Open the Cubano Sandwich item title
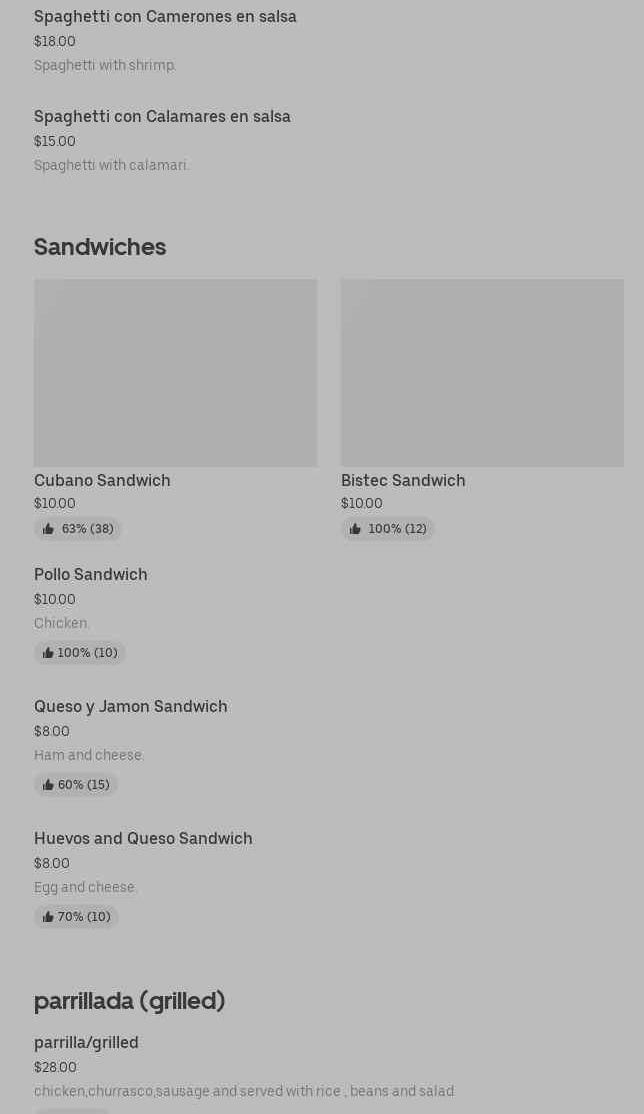The image size is (644, 1114). tap(102, 481)
